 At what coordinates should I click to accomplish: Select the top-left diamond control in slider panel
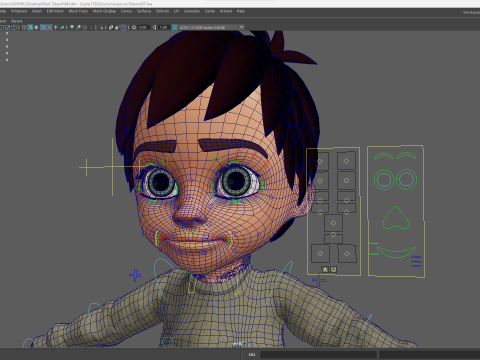tap(320, 161)
